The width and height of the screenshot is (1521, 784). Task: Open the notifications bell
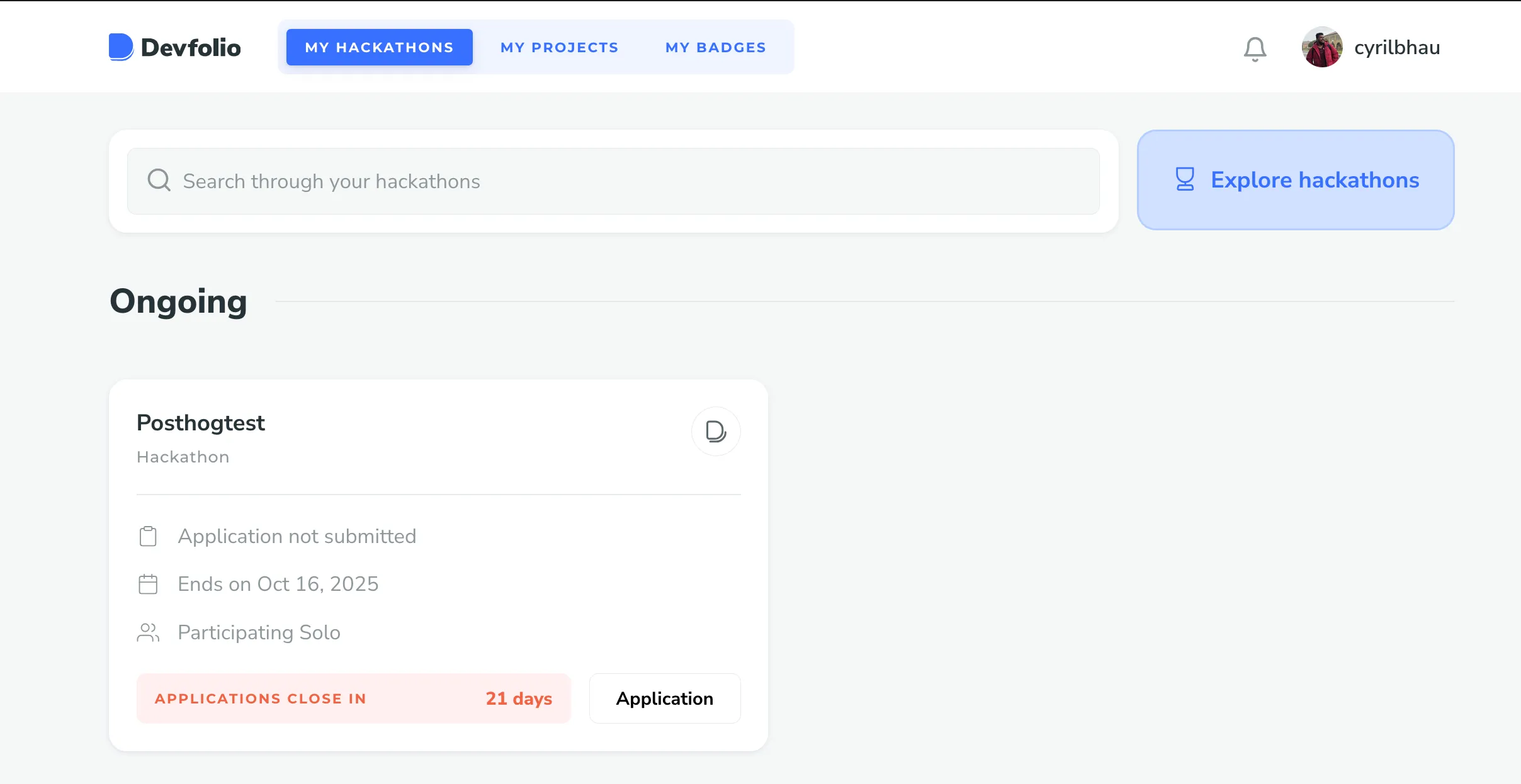click(1255, 48)
